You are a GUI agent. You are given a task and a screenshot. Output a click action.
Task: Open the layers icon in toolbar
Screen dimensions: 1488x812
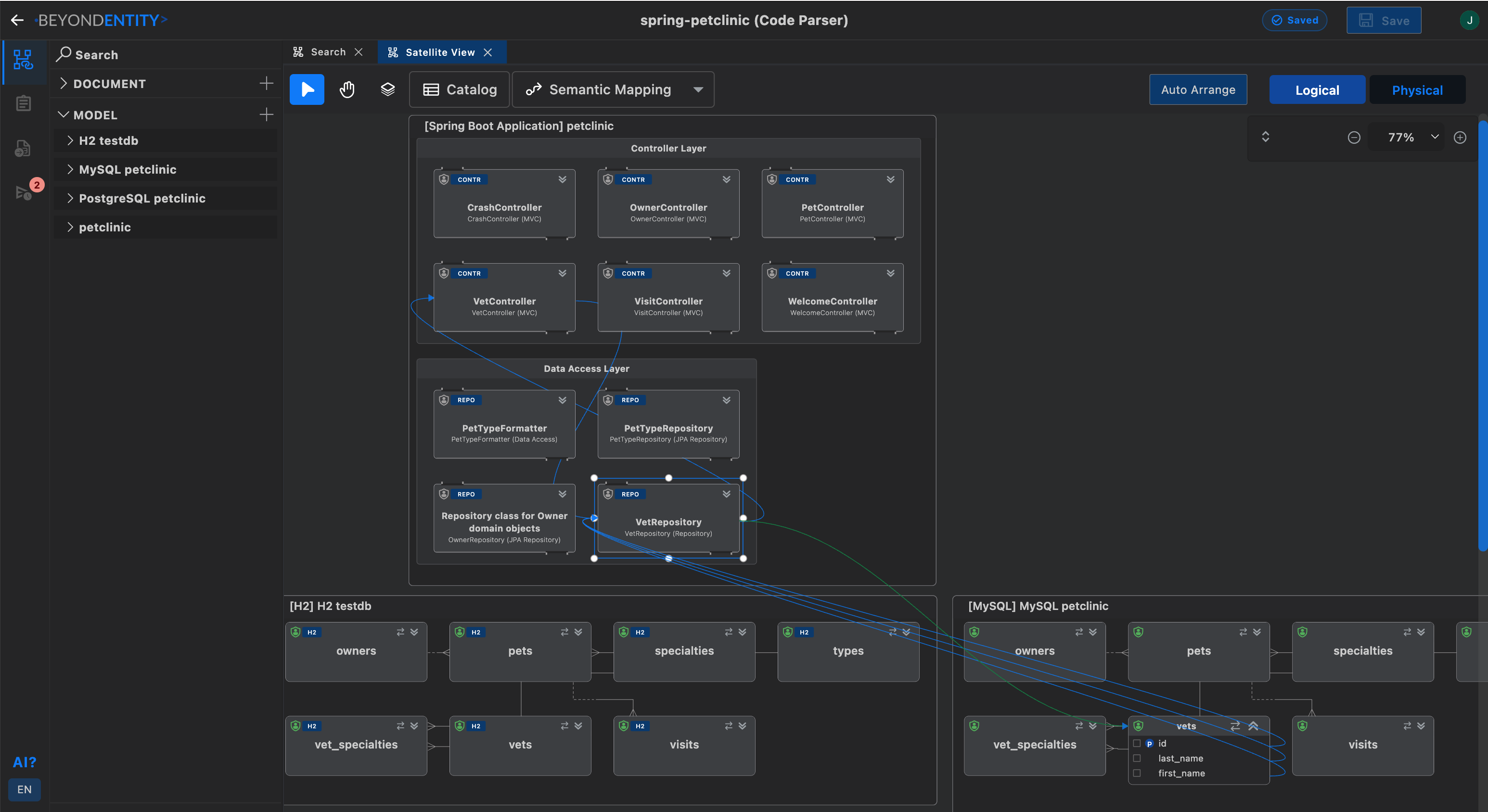[387, 89]
